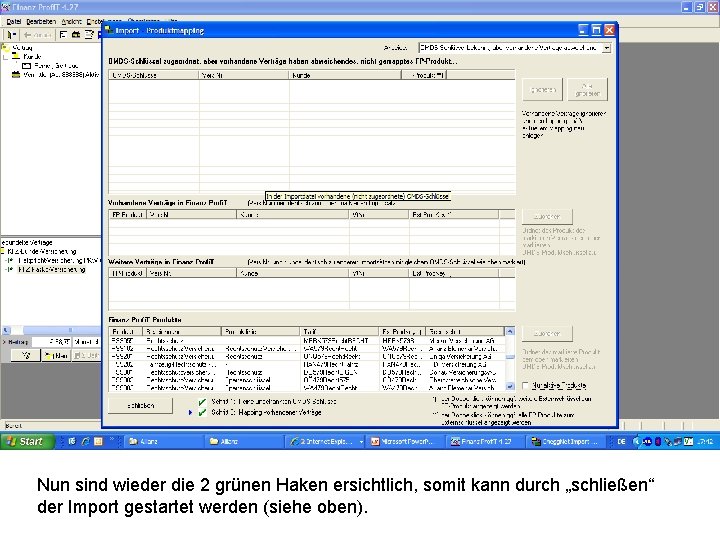This screenshot has height=540, width=720.
Task: Click the Tarif column header in Produkte table
Action: (x=339, y=331)
